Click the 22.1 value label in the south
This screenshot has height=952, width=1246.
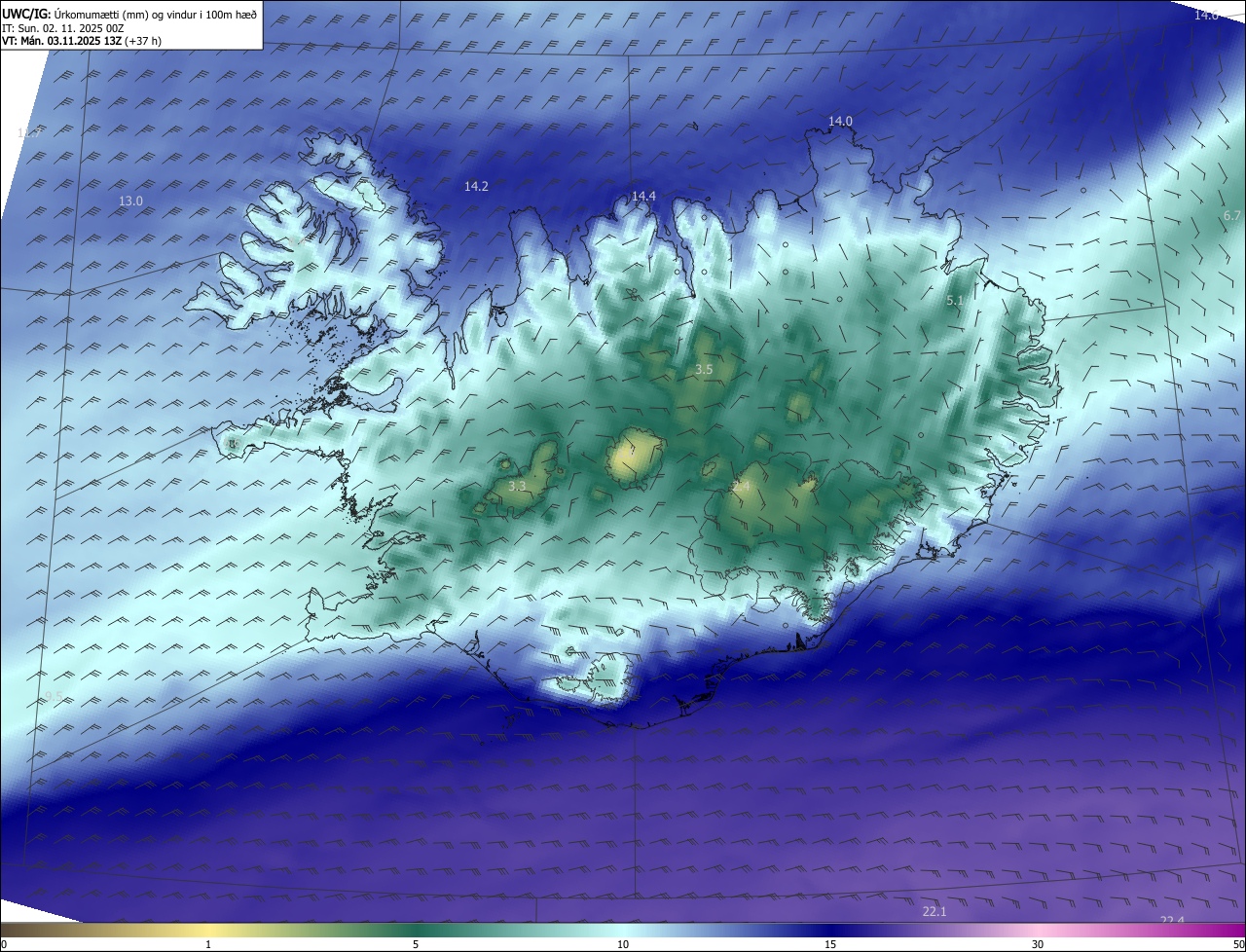click(934, 911)
